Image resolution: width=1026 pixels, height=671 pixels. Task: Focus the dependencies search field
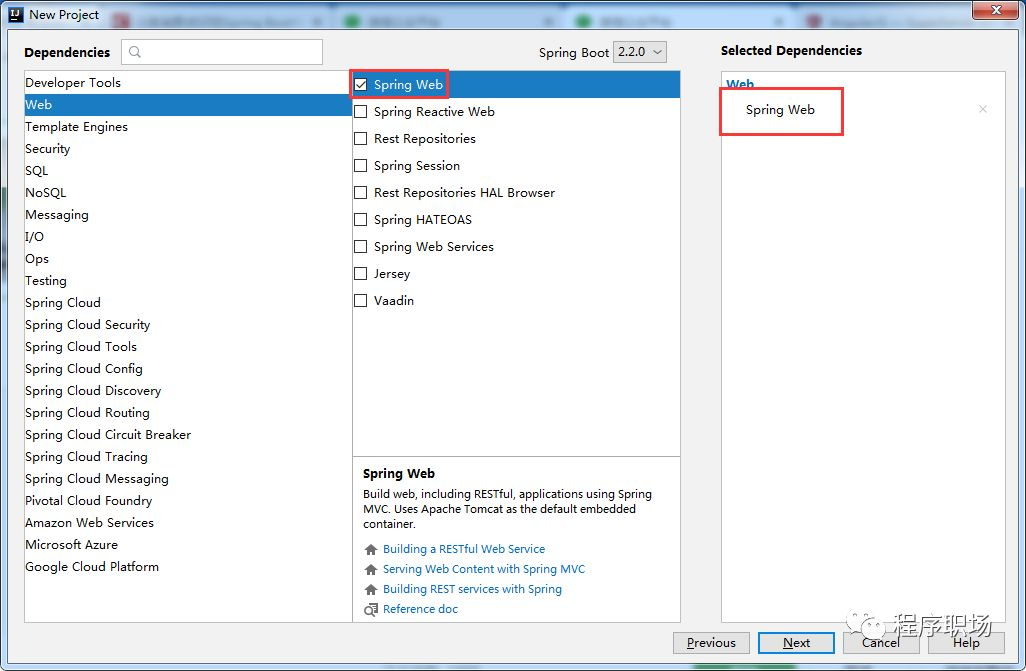tap(222, 52)
